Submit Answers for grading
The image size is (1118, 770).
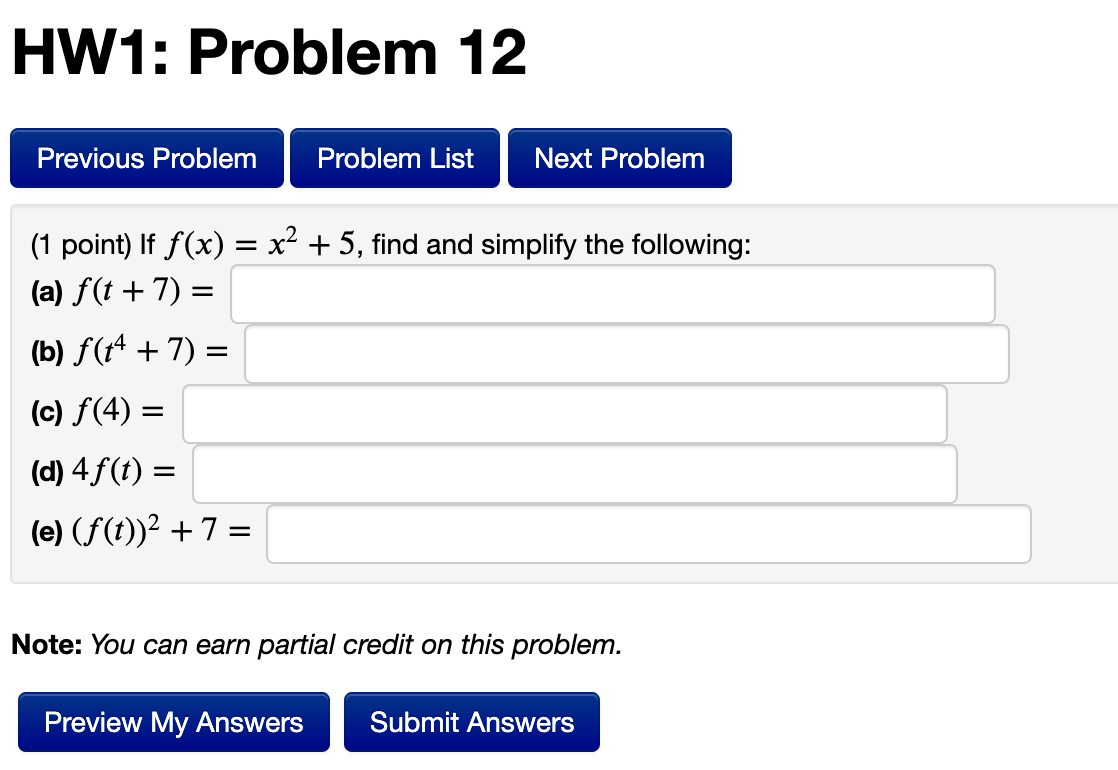[x=472, y=721]
